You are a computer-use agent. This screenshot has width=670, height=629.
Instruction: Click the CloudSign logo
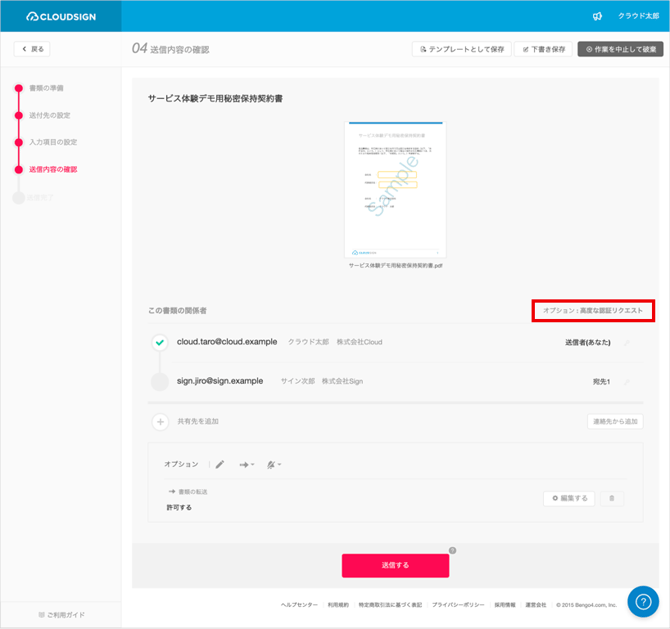(x=61, y=16)
